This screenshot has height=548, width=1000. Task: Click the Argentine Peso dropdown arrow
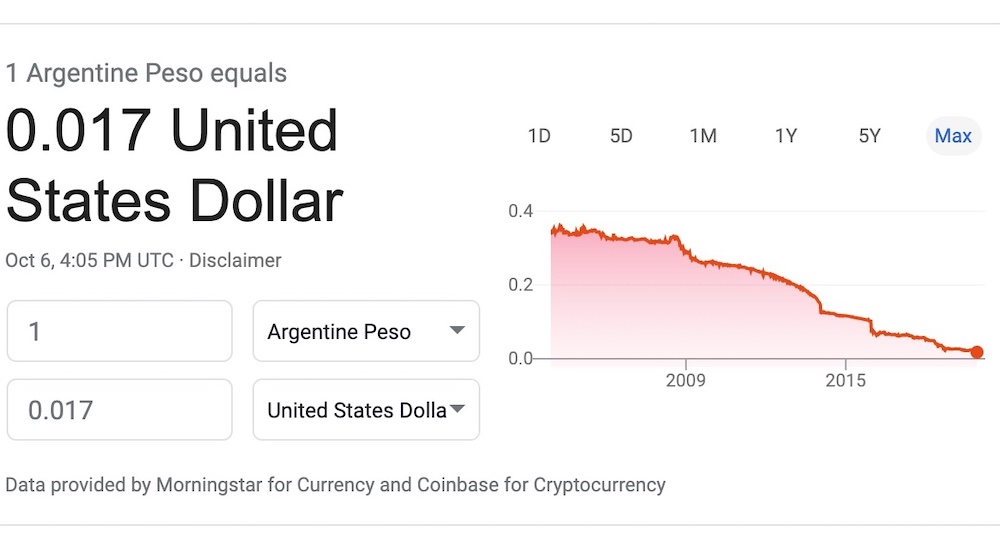pyautogui.click(x=457, y=330)
